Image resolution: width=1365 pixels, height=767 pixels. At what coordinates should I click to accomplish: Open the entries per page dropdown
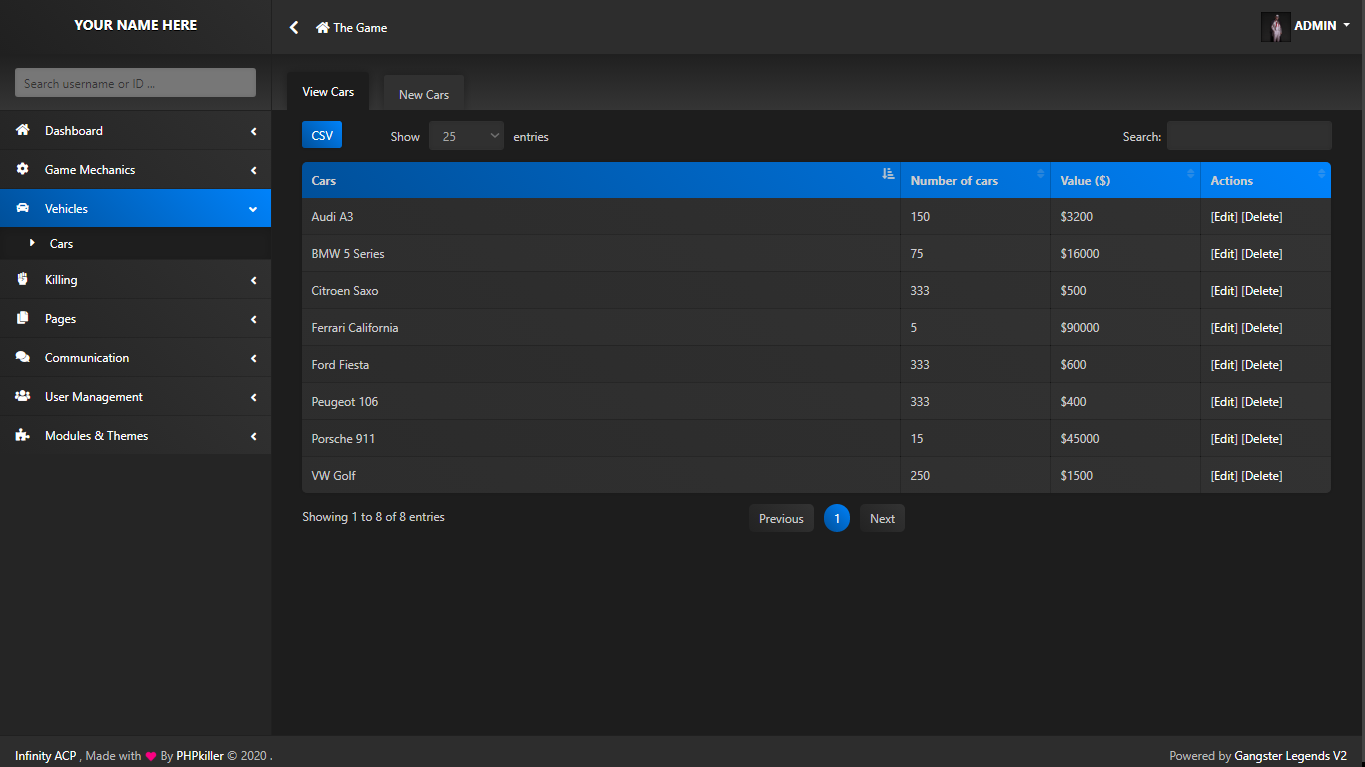pos(466,137)
